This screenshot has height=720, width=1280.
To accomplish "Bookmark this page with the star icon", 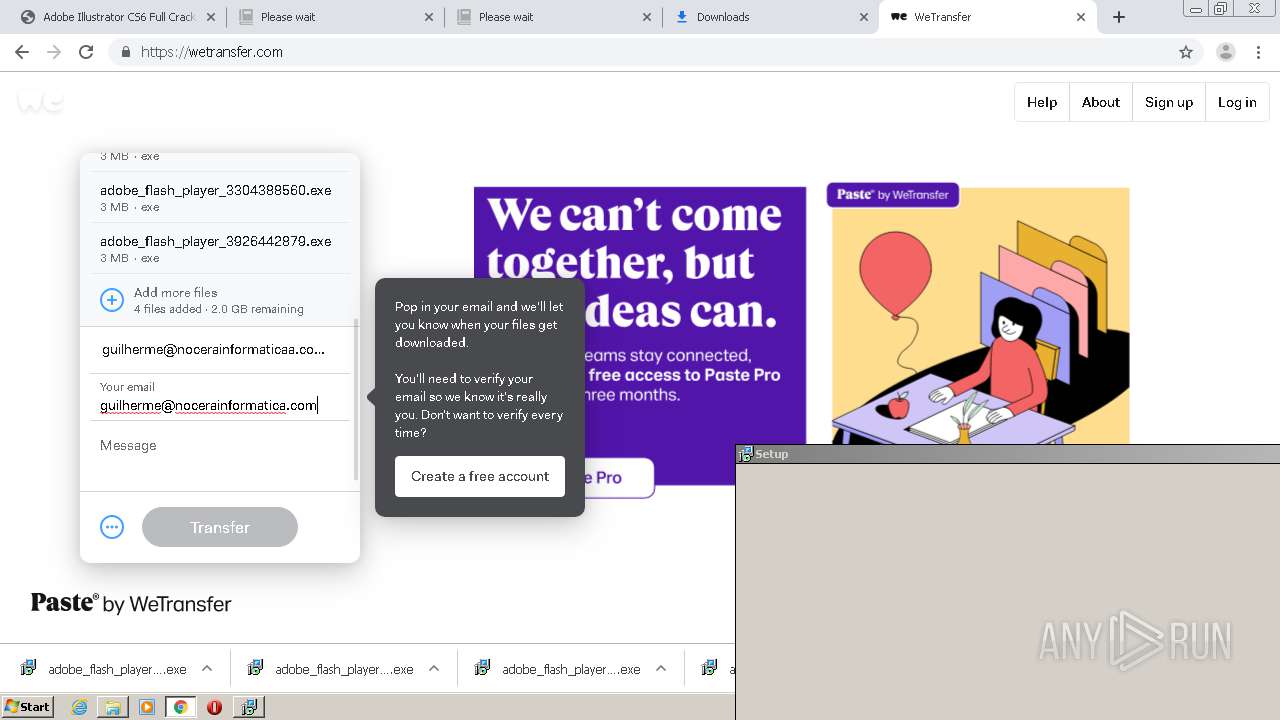I will pyautogui.click(x=1186, y=52).
